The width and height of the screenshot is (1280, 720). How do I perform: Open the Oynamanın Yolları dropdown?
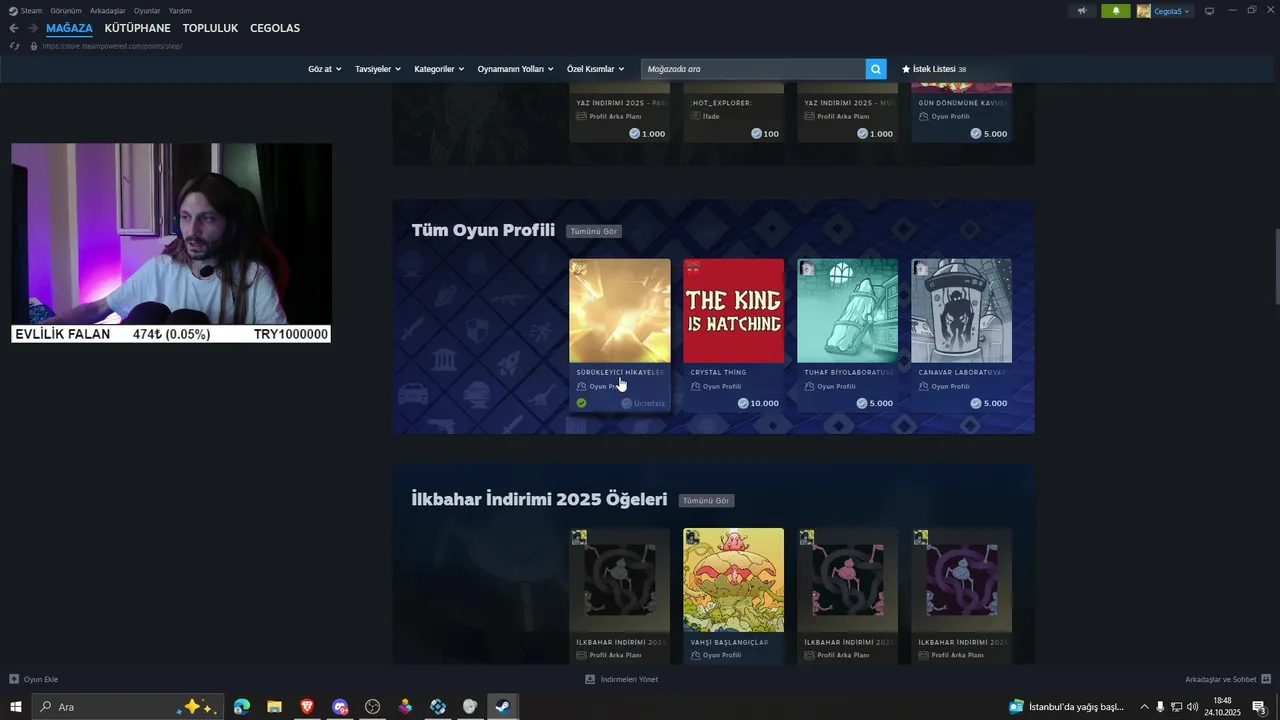point(516,69)
